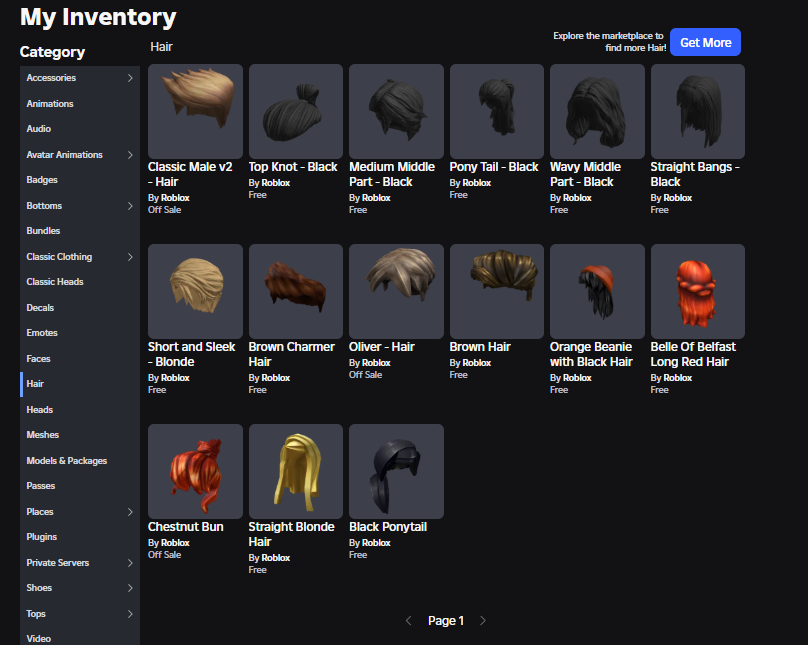Image resolution: width=808 pixels, height=645 pixels.
Task: Open the Orange Beanie with Black Hair title
Action: coord(591,354)
